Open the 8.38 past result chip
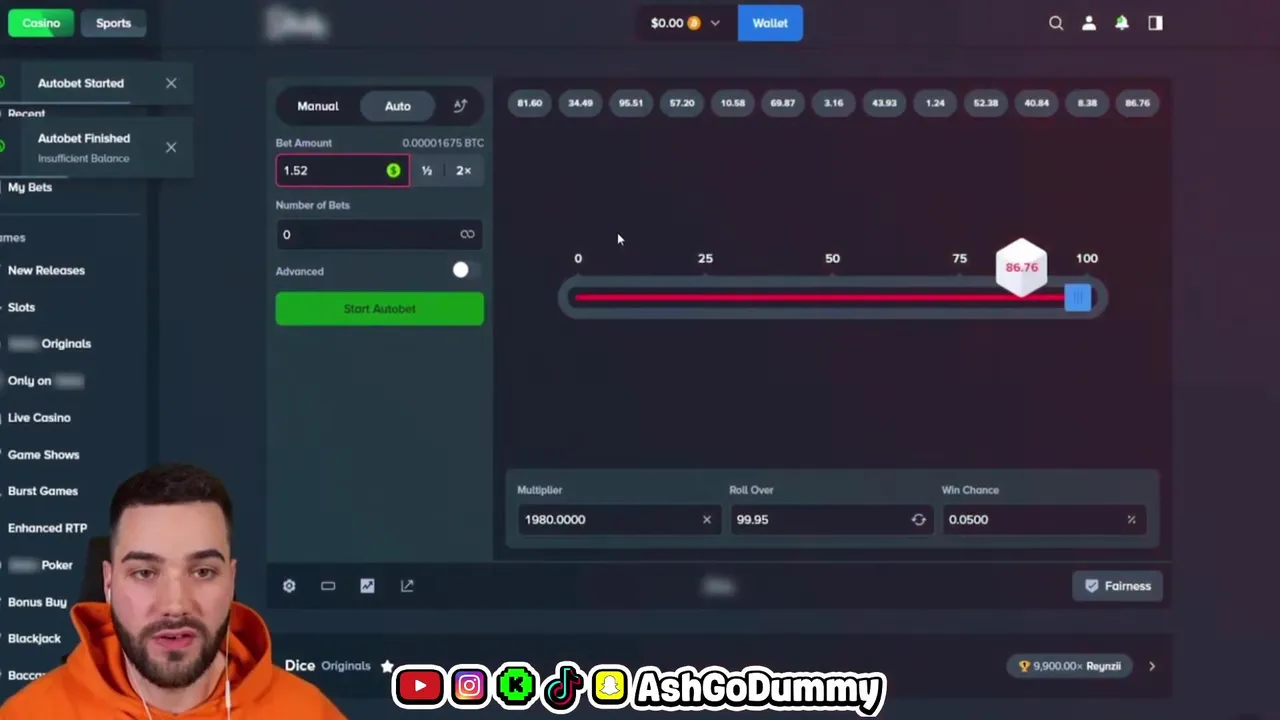 (x=1087, y=103)
